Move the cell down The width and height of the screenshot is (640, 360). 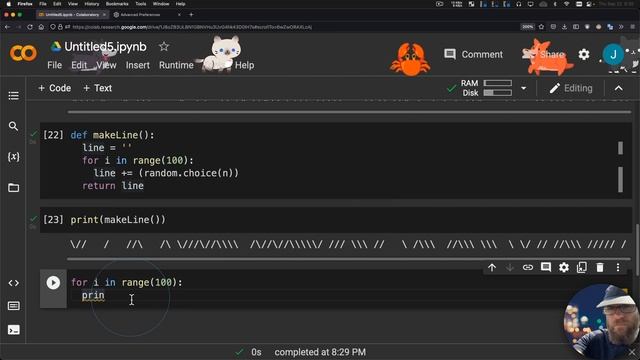point(510,267)
